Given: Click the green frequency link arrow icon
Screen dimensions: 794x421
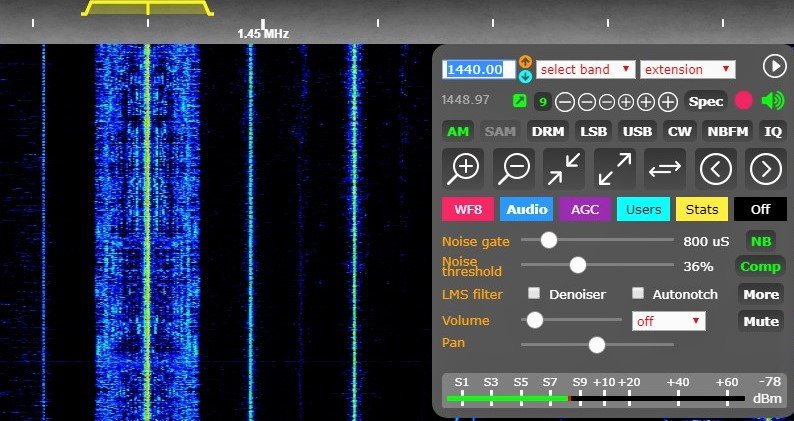Looking at the screenshot, I should point(520,101).
